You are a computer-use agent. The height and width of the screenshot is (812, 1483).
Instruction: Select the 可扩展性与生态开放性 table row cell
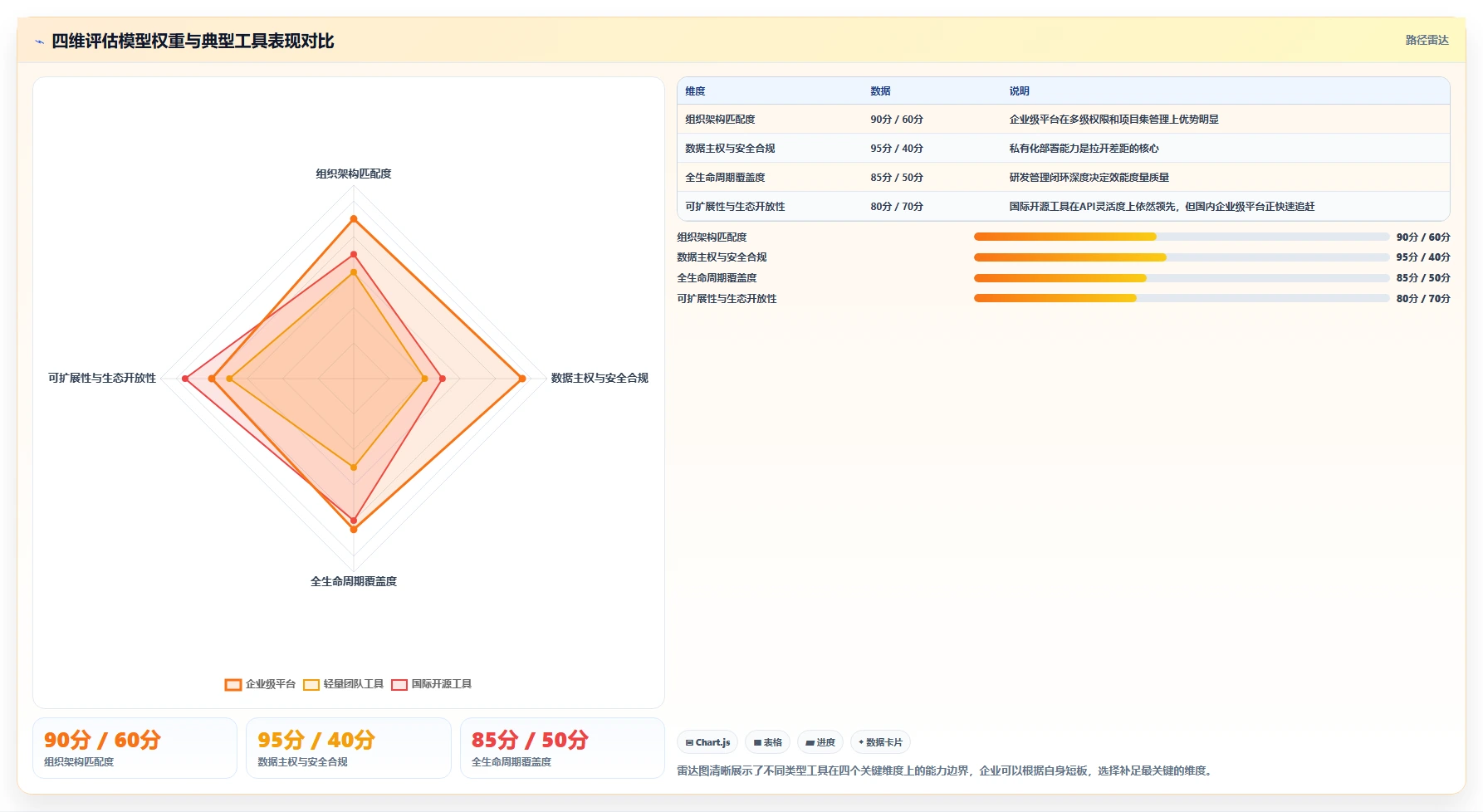pos(735,207)
